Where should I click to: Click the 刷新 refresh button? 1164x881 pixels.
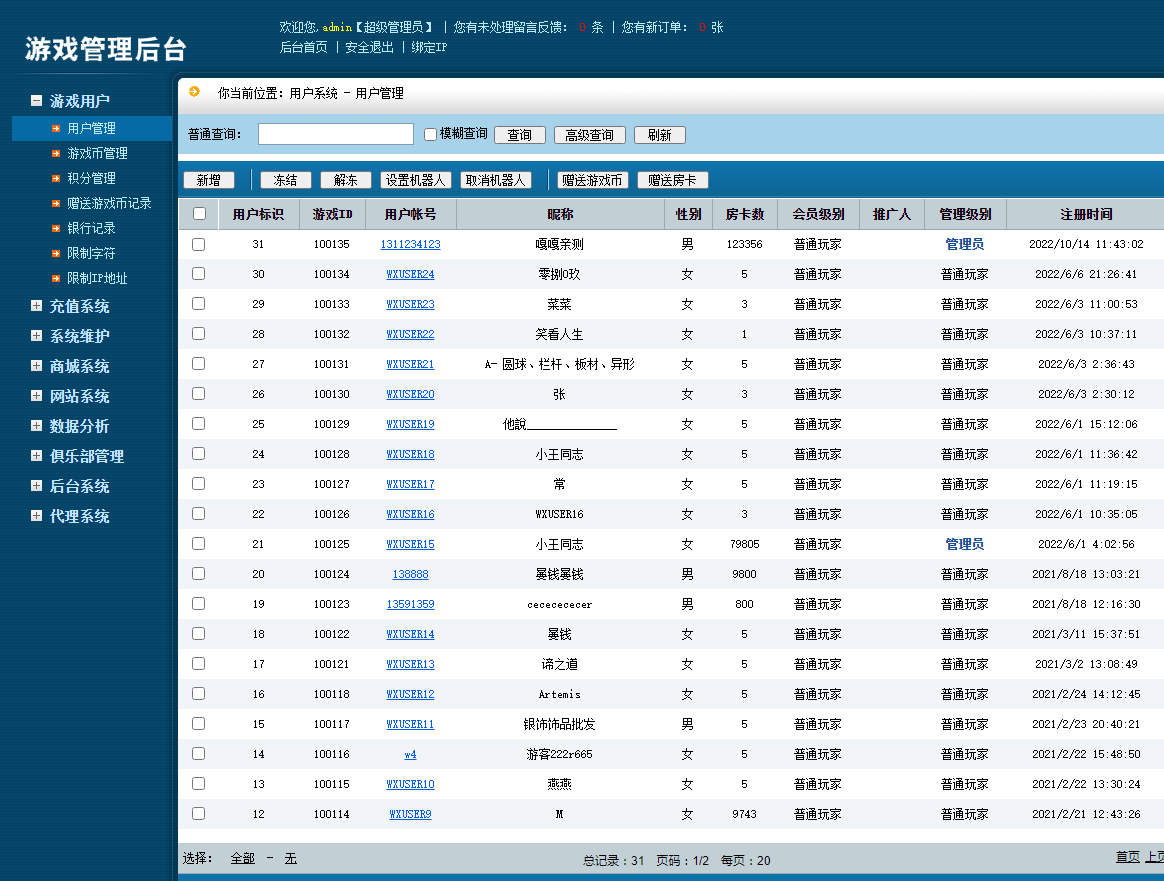659,135
